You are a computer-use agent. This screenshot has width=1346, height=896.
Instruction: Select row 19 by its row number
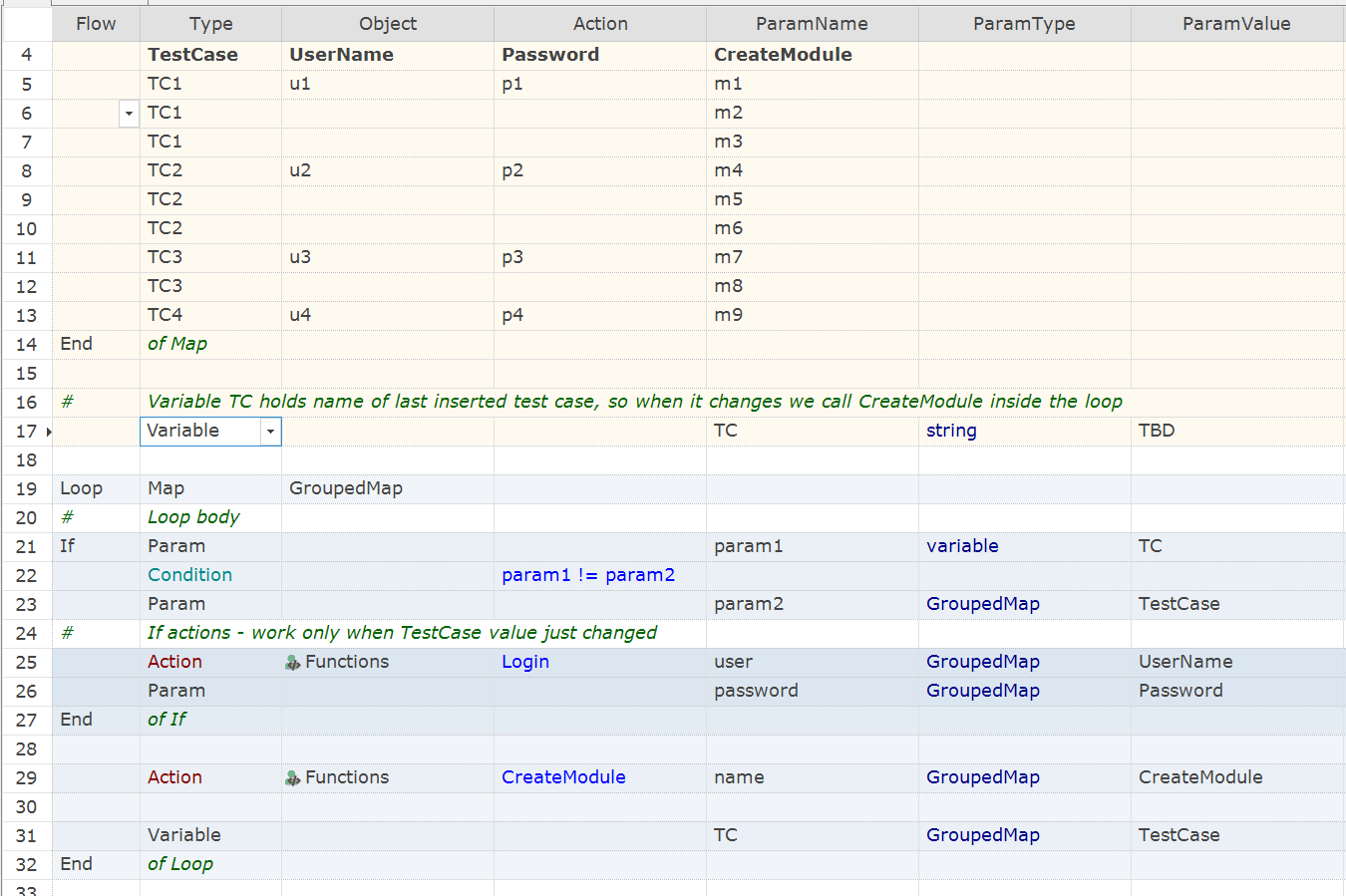27,489
